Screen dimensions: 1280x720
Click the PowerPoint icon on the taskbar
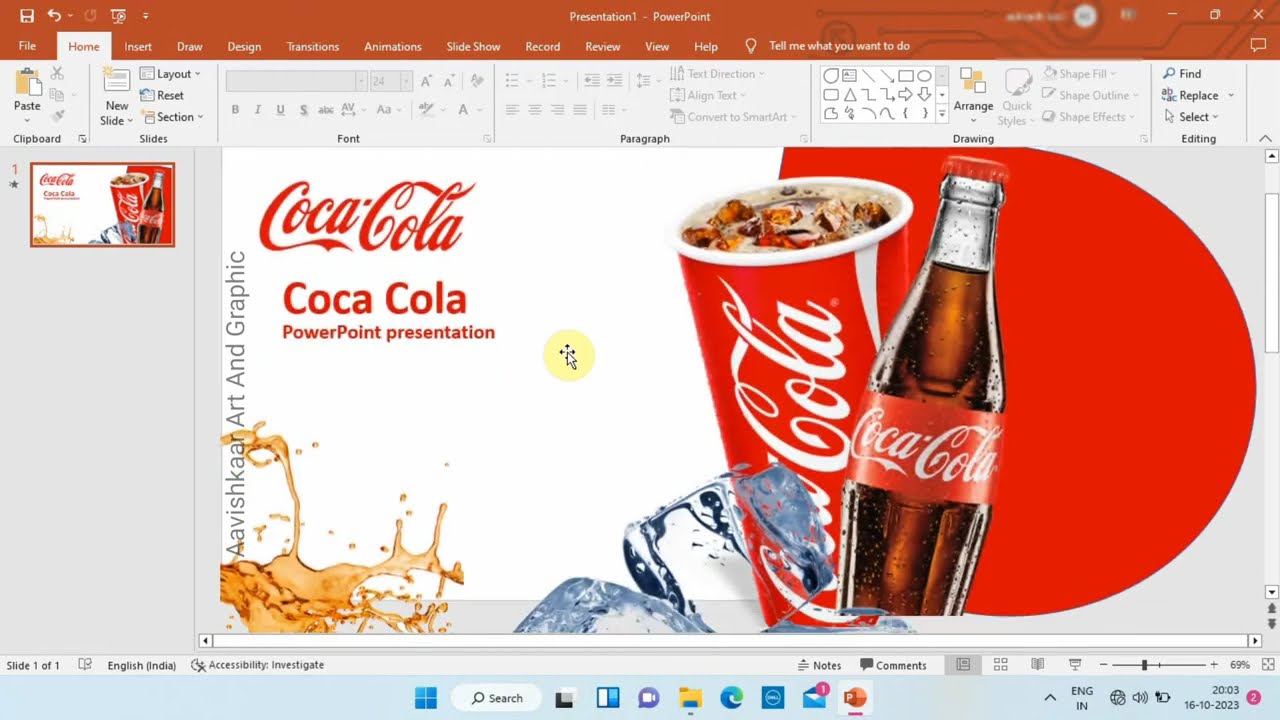(x=855, y=698)
